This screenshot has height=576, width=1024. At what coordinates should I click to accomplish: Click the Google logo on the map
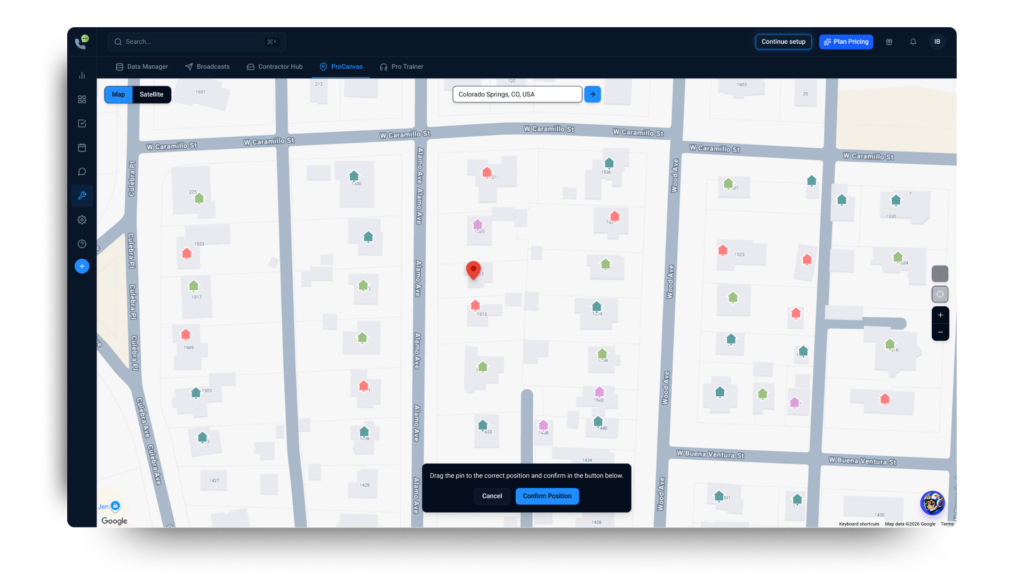114,521
